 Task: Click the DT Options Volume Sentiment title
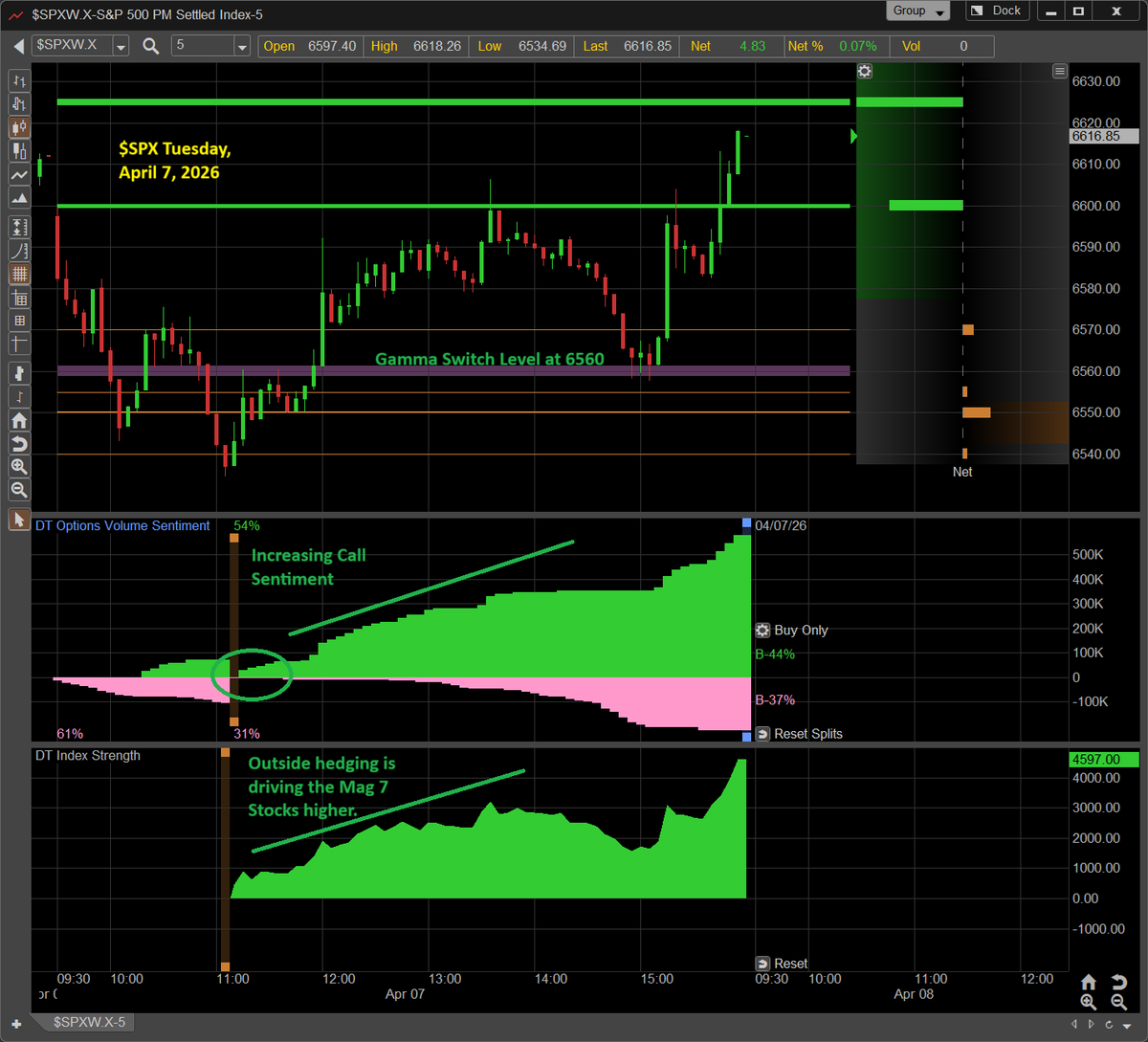[x=122, y=525]
